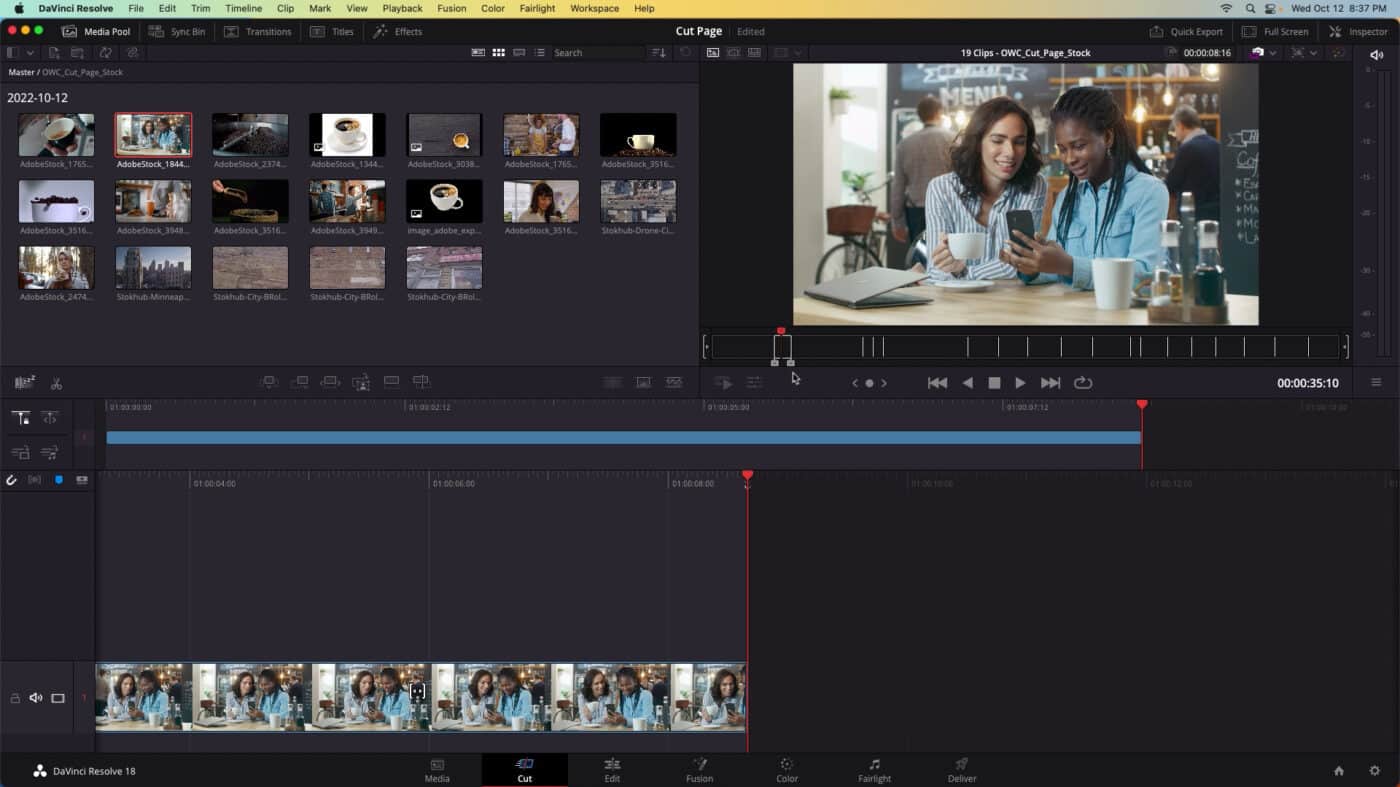
Task: Click the Ripple Overwrite edit icon
Action: point(330,381)
